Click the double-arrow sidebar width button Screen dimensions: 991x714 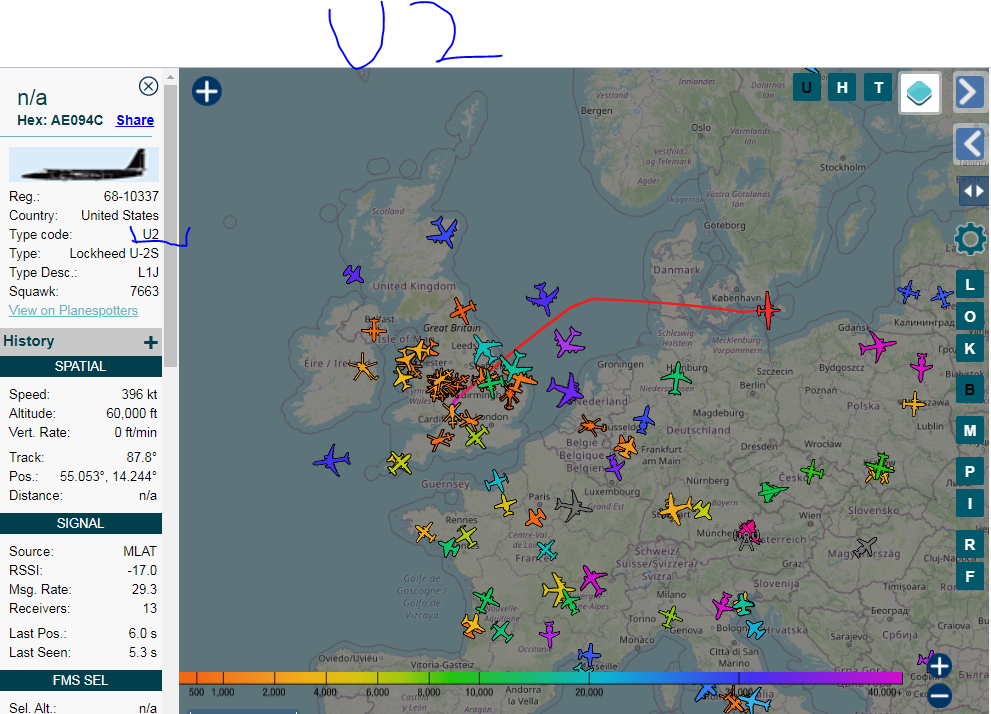pyautogui.click(x=973, y=191)
